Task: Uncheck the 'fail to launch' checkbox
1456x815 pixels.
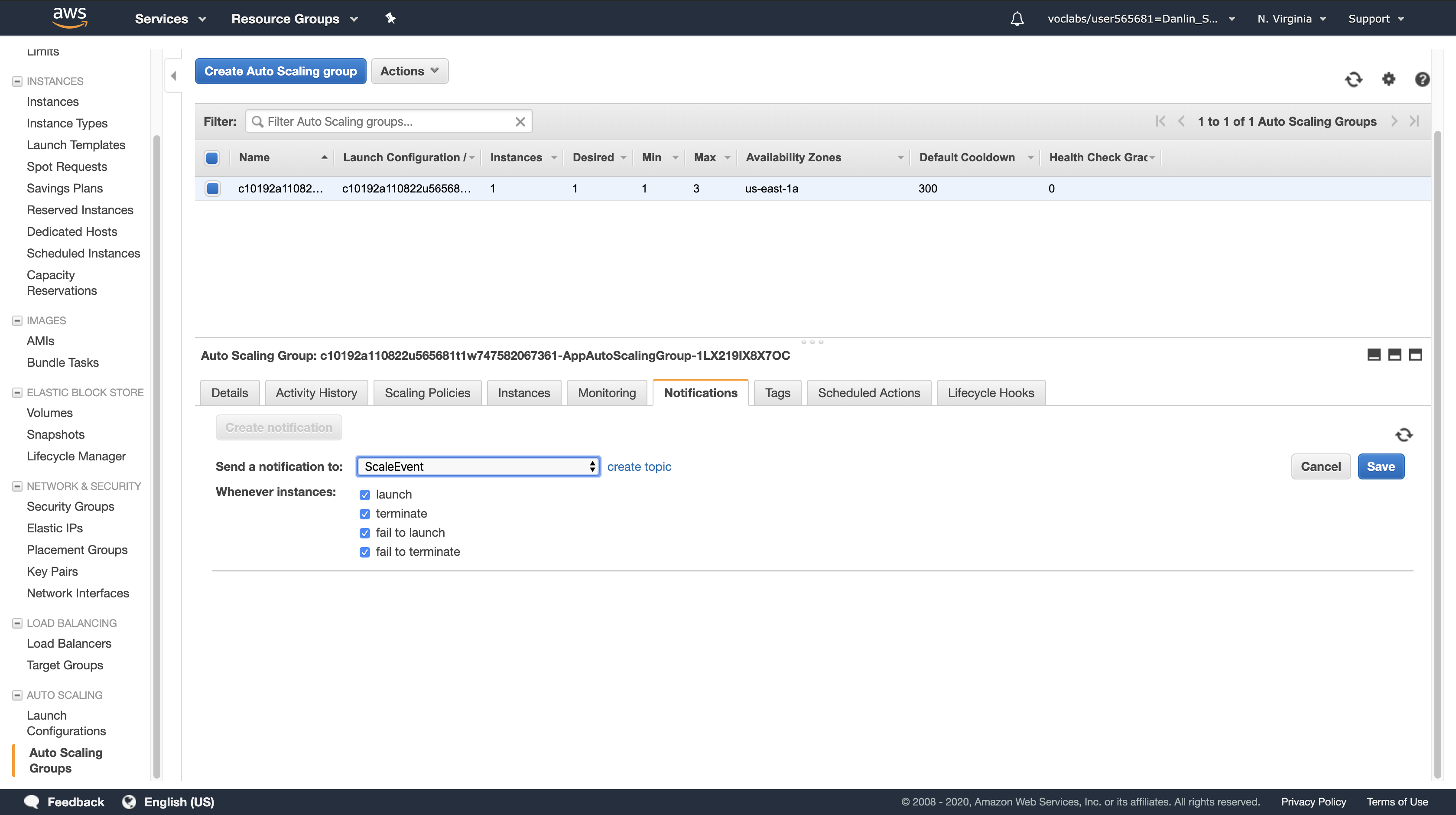Action: [364, 533]
